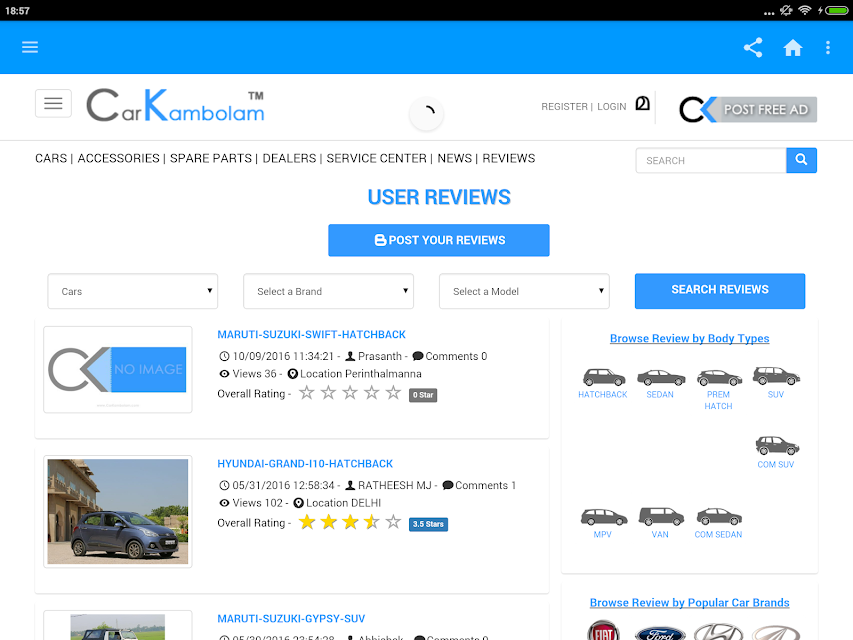Click the magnifier search button
The image size is (853, 640).
pos(801,160)
